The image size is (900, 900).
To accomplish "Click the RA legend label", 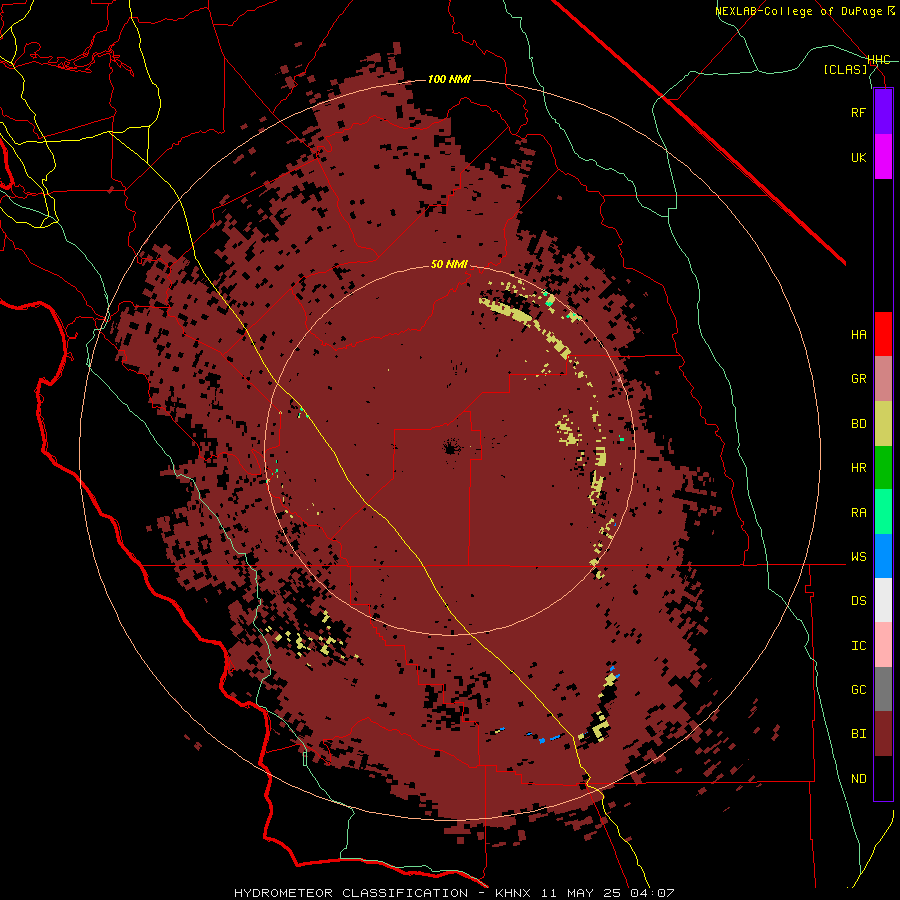I will tap(859, 513).
